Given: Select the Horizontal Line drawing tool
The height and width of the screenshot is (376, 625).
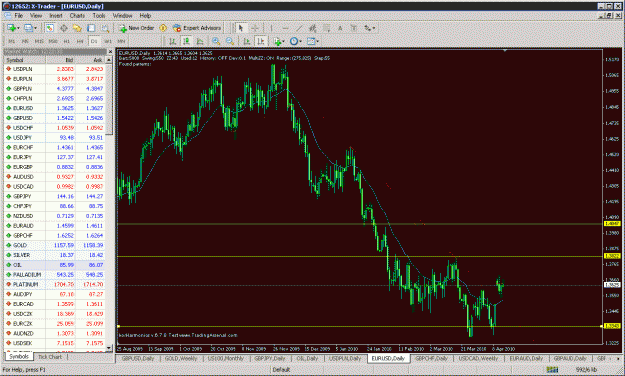Looking at the screenshot, I should 285,28.
